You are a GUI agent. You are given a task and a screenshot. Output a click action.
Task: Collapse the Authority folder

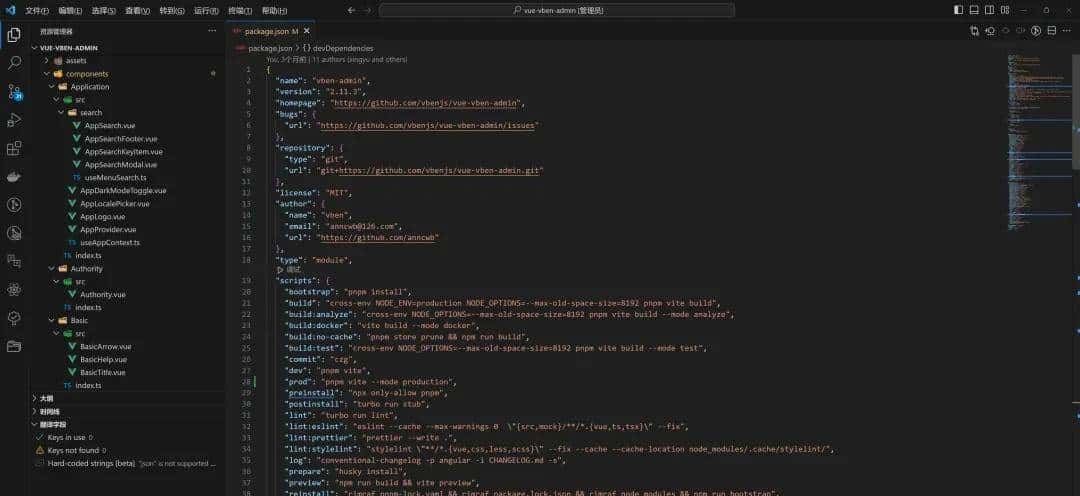pos(127,269)
